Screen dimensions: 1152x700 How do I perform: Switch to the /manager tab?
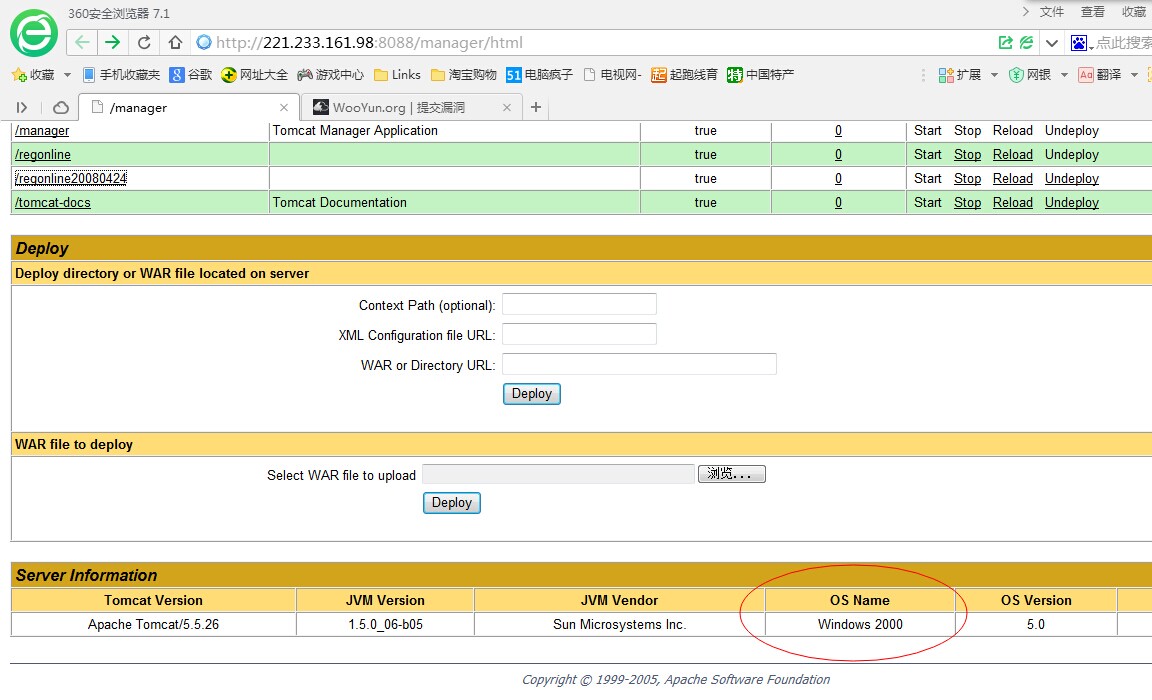pos(189,108)
